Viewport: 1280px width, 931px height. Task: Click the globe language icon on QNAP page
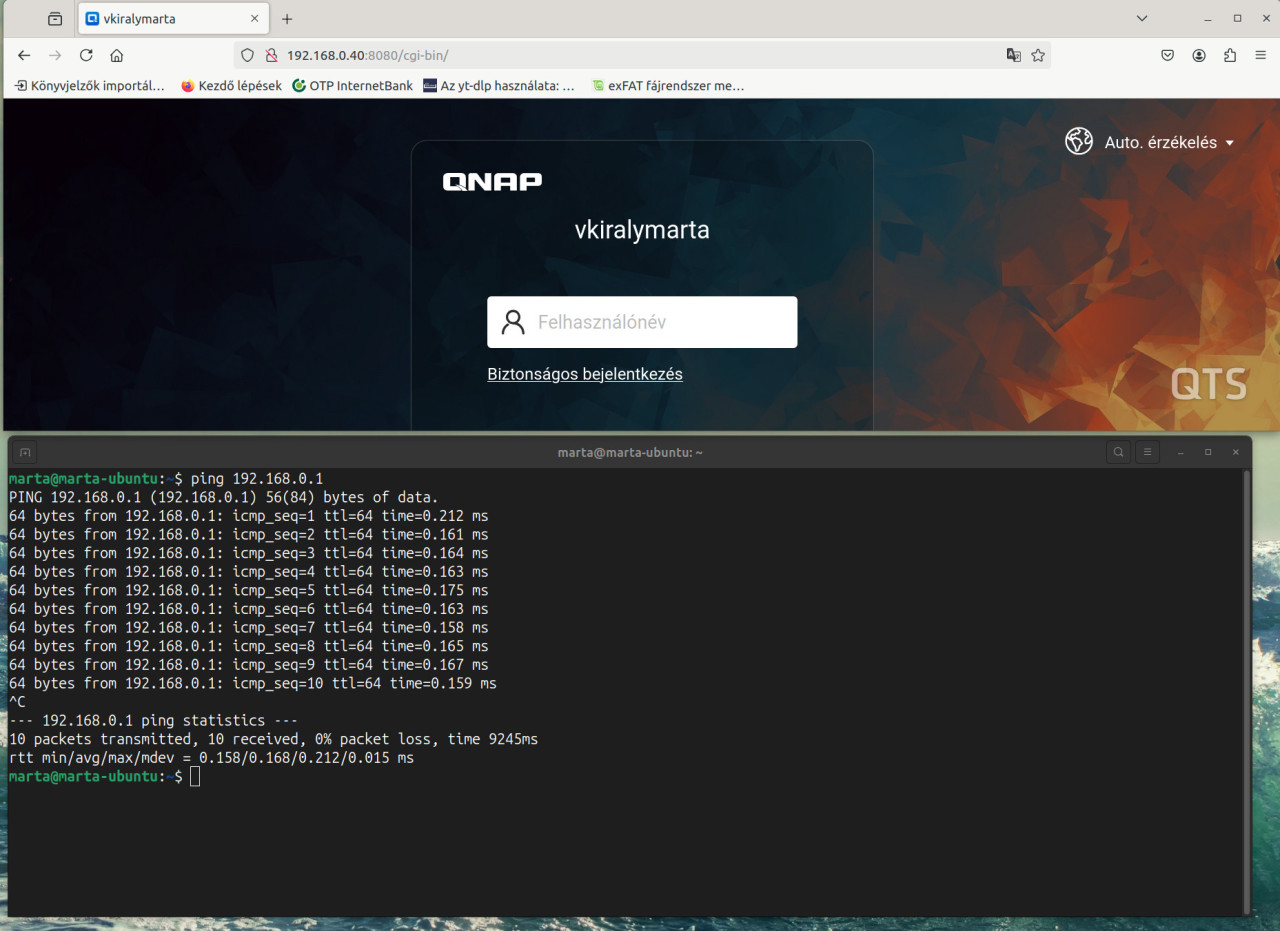click(1079, 141)
